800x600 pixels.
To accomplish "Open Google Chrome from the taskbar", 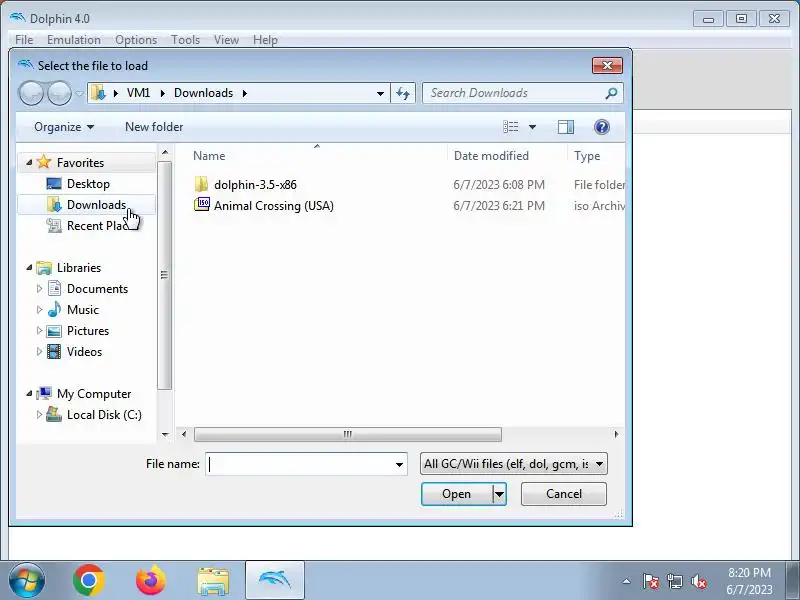I will pos(89,580).
